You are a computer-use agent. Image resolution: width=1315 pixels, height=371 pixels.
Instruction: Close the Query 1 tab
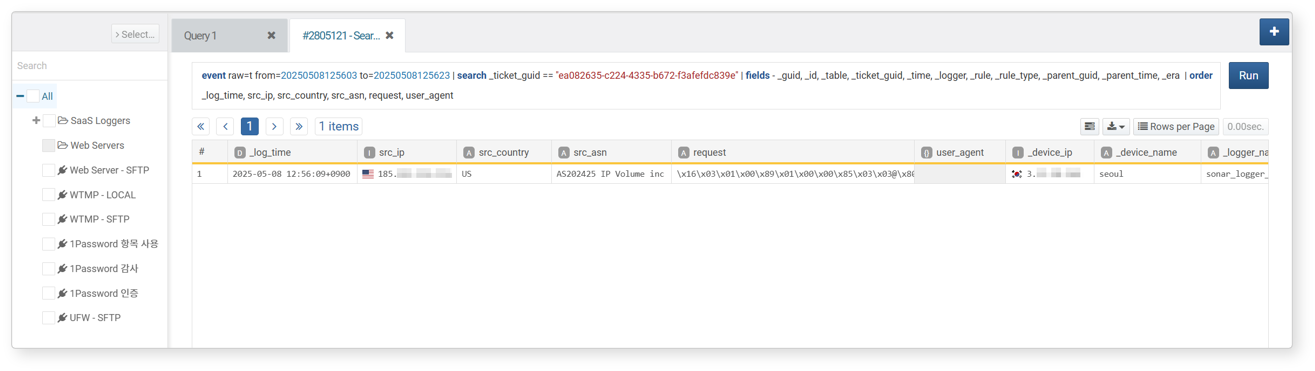(x=271, y=35)
